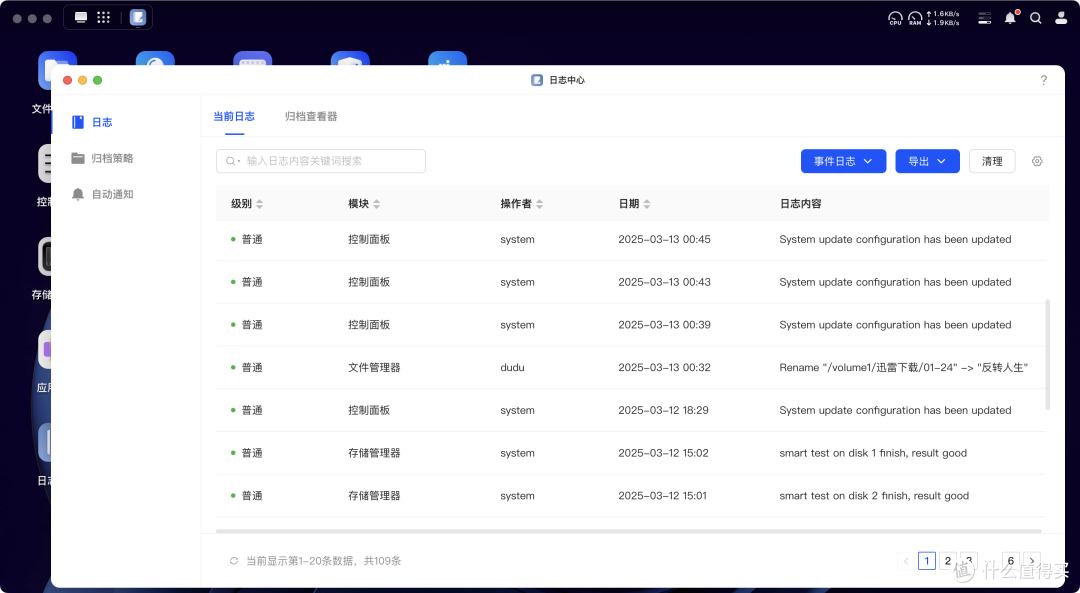Open the CPU usage monitor gauge

tap(895, 18)
